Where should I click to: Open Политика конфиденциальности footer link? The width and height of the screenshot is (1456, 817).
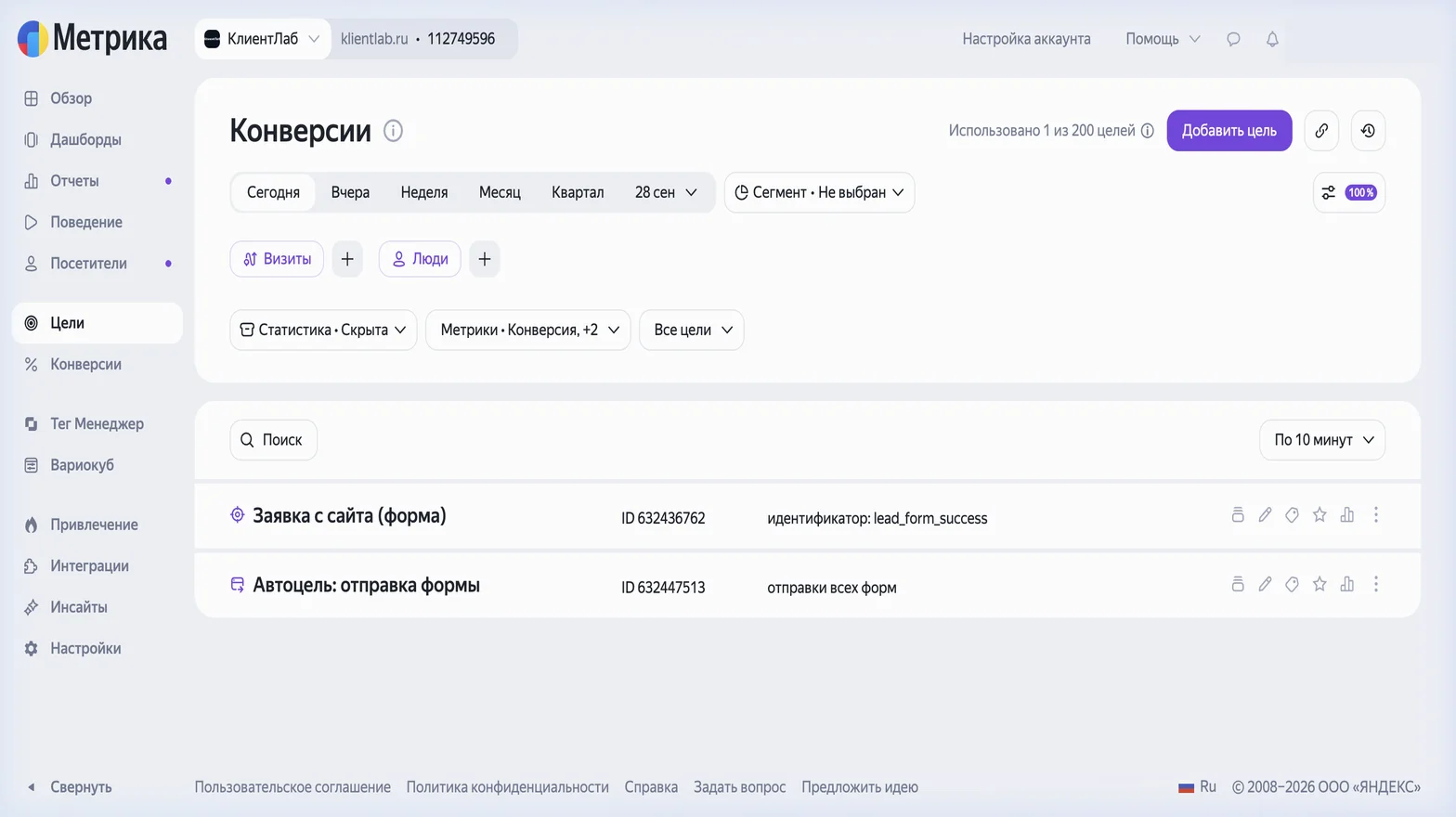coord(508,787)
